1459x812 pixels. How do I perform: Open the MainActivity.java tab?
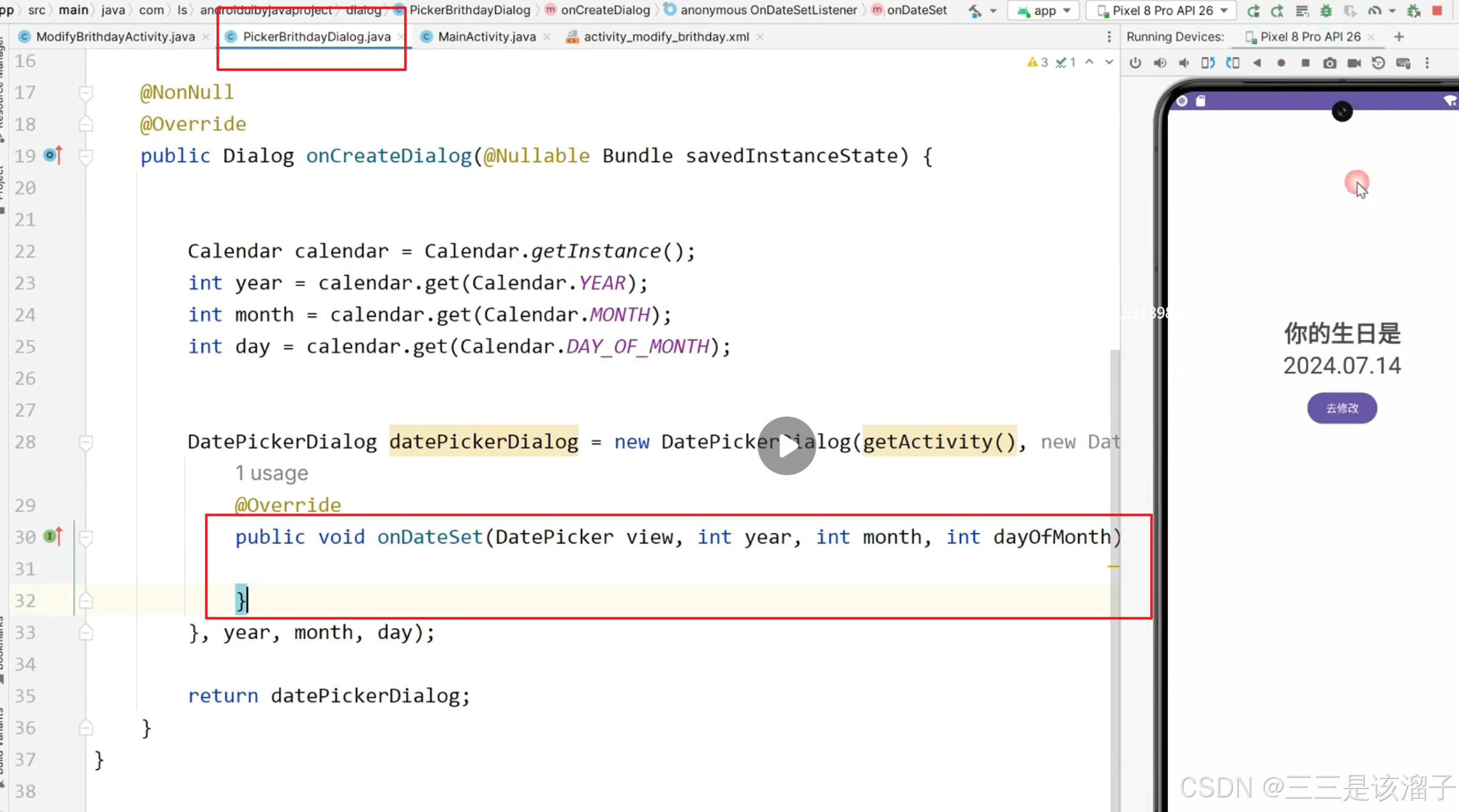(x=486, y=37)
